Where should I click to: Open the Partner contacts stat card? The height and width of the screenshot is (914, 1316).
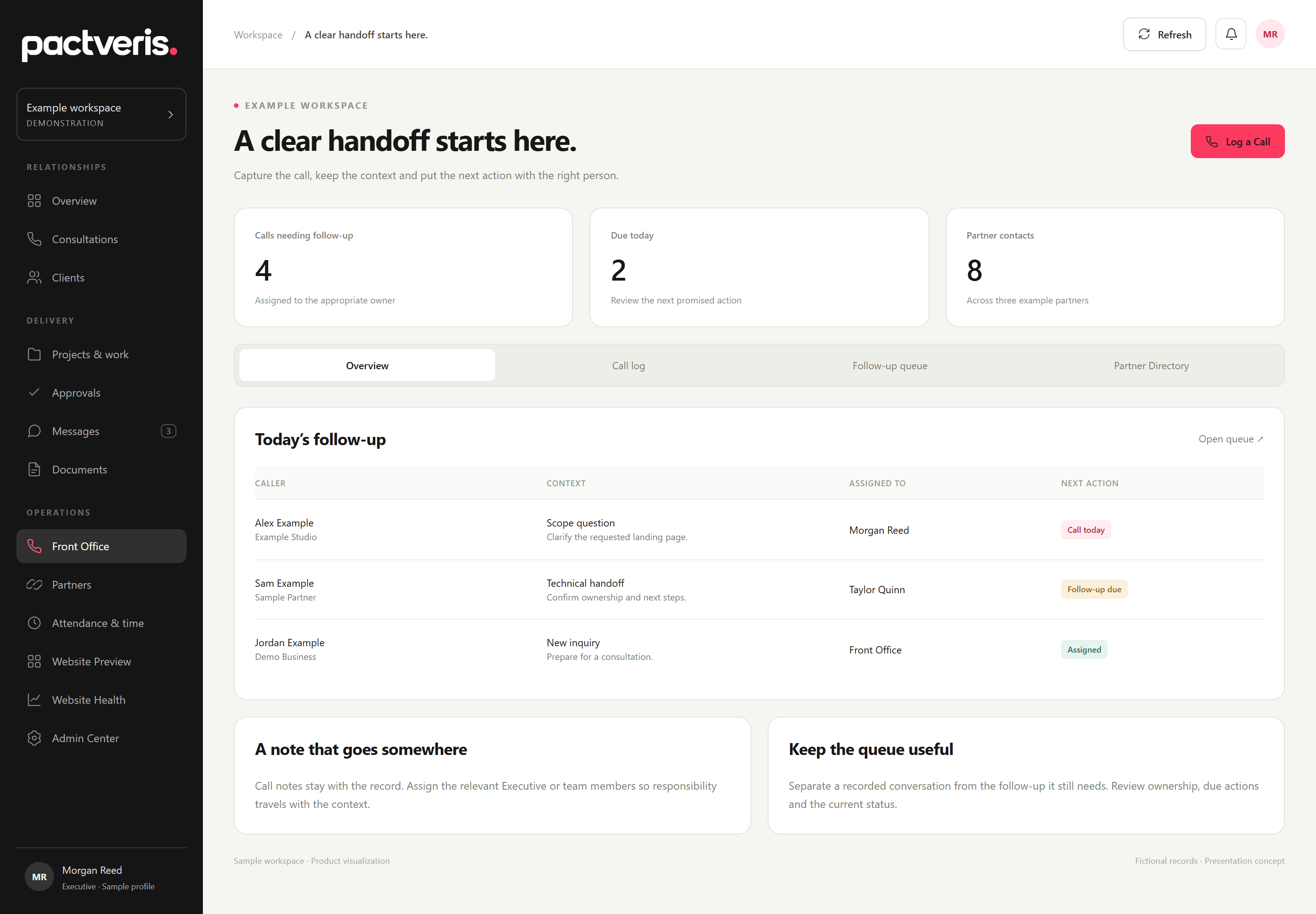coord(1115,267)
